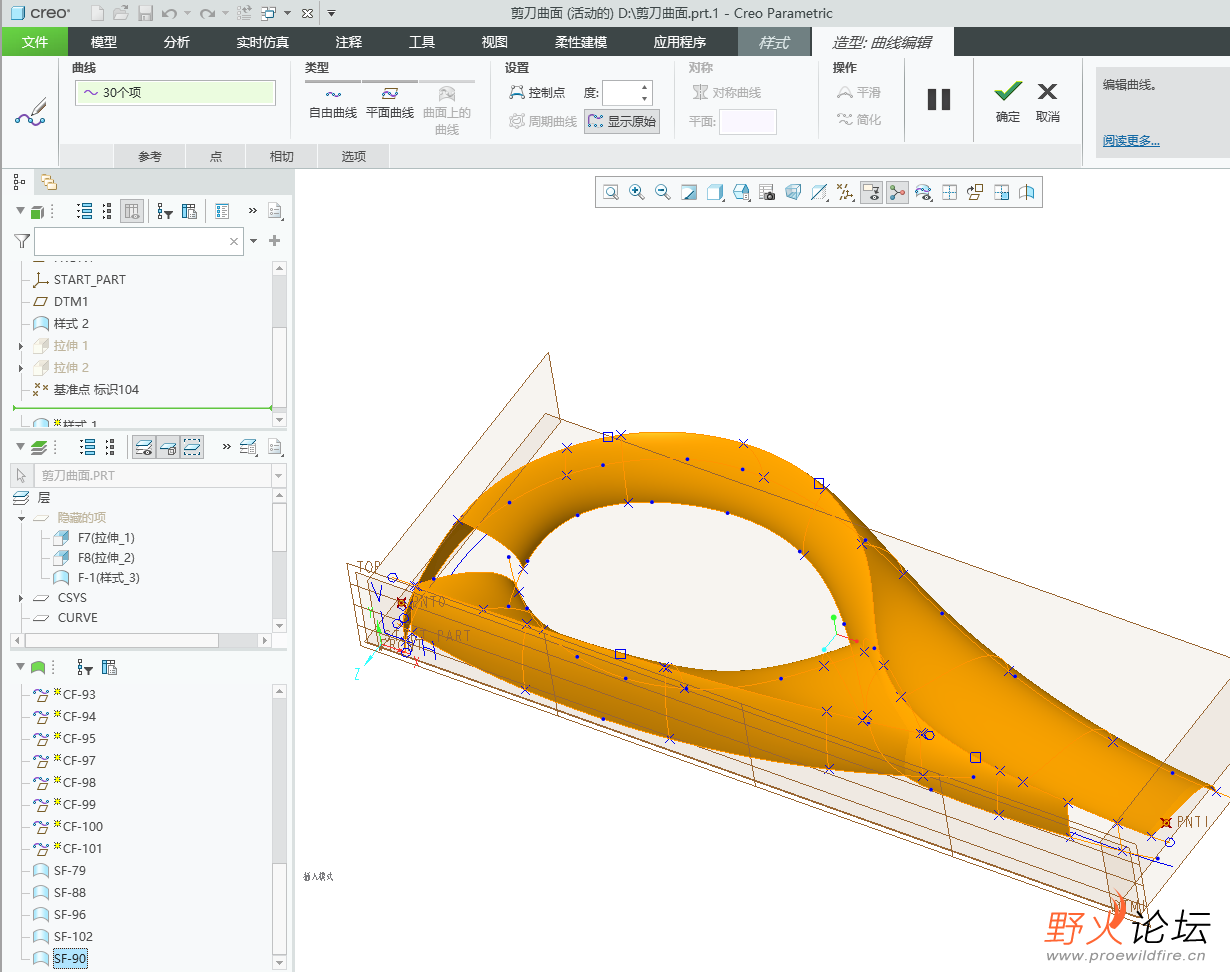Click the Repaint icon in graphics toolbar
The image size is (1230, 972).
[688, 192]
